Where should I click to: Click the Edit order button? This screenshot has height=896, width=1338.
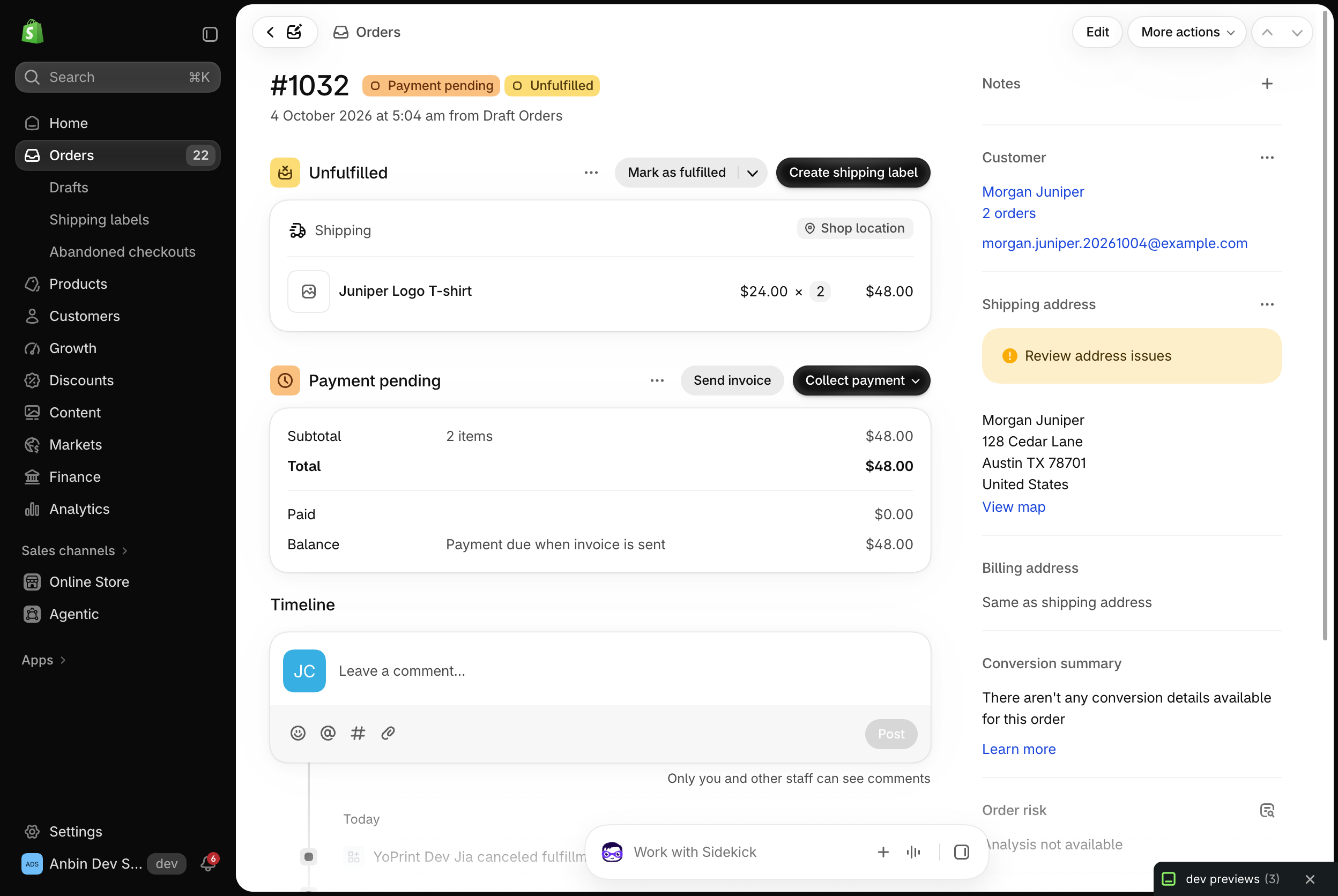(1097, 32)
